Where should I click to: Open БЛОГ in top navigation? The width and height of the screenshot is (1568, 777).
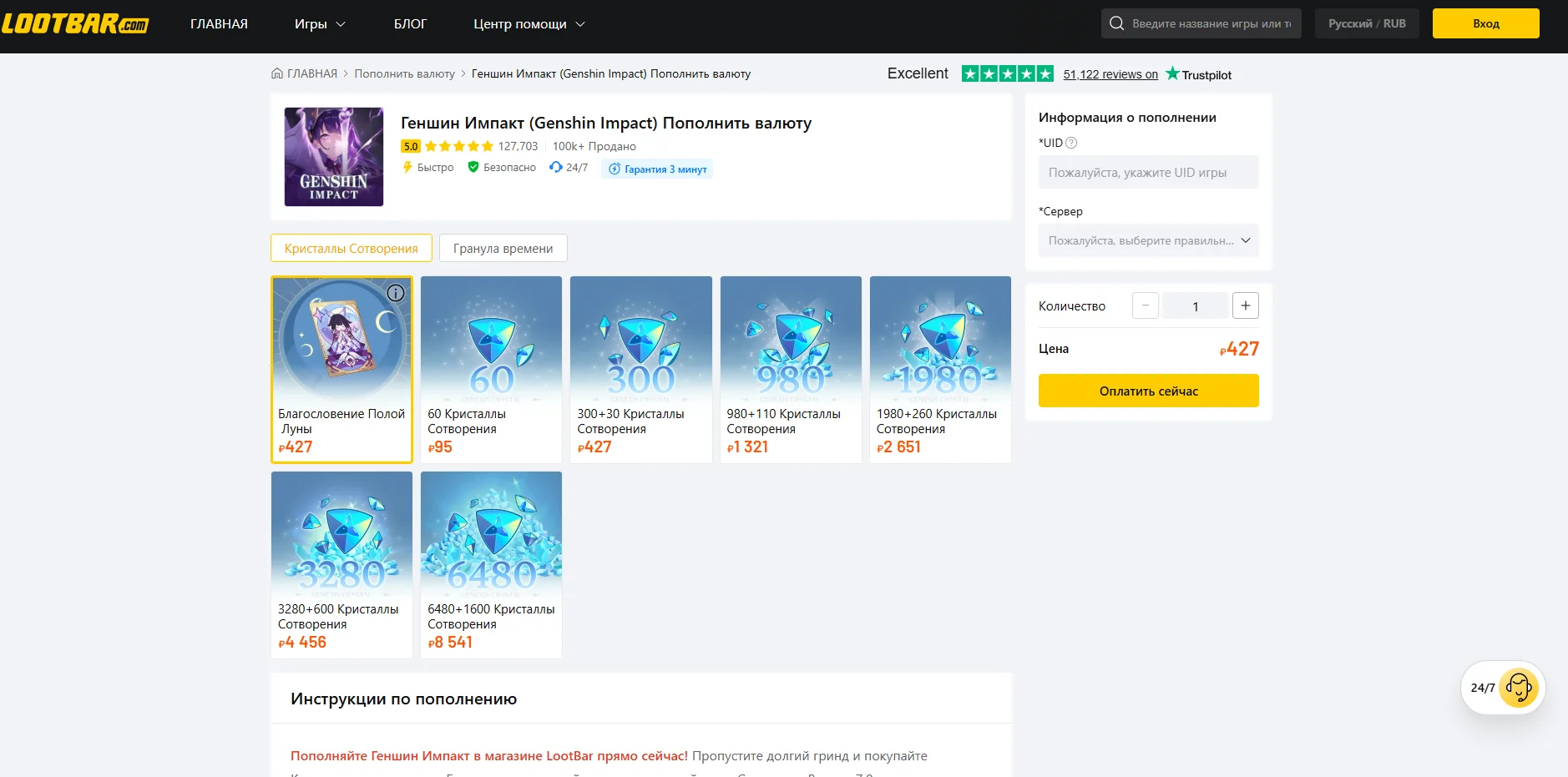tap(410, 24)
